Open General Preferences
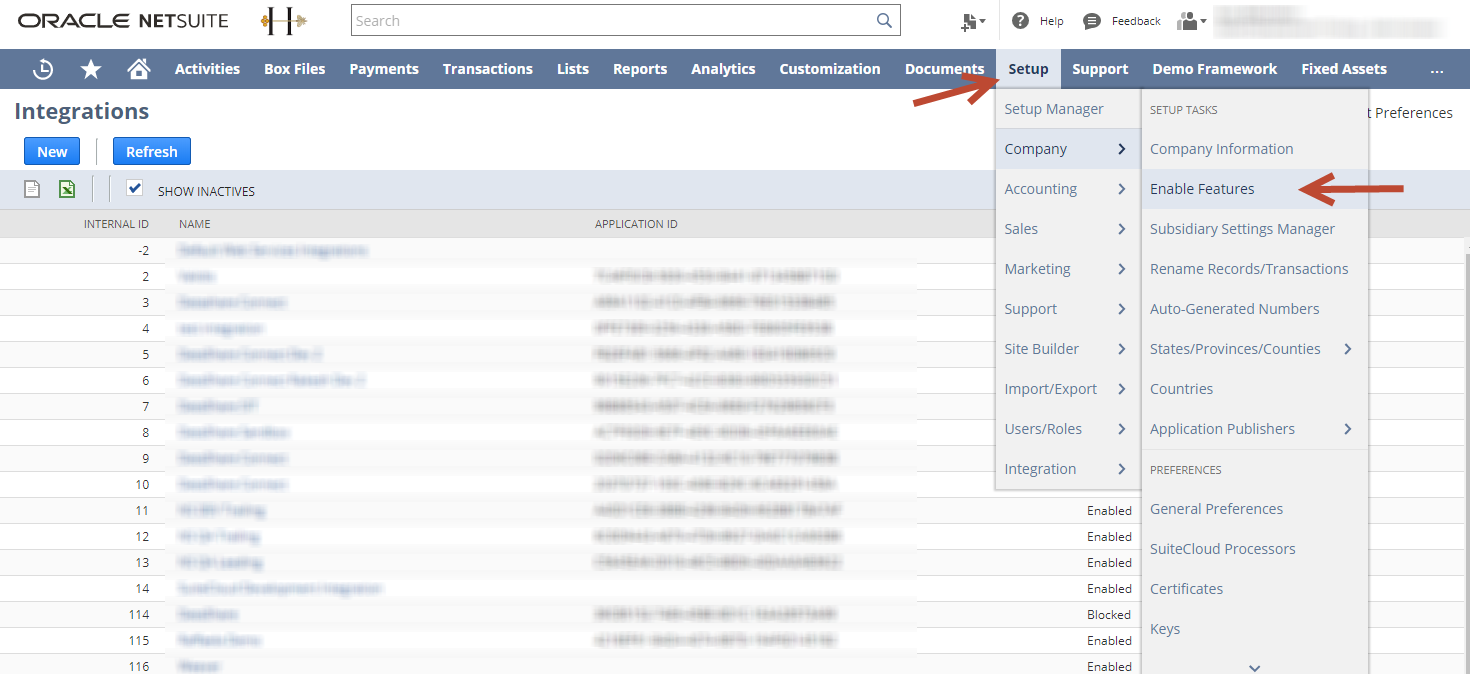Screen dimensions: 1470x674 [x=1217, y=509]
